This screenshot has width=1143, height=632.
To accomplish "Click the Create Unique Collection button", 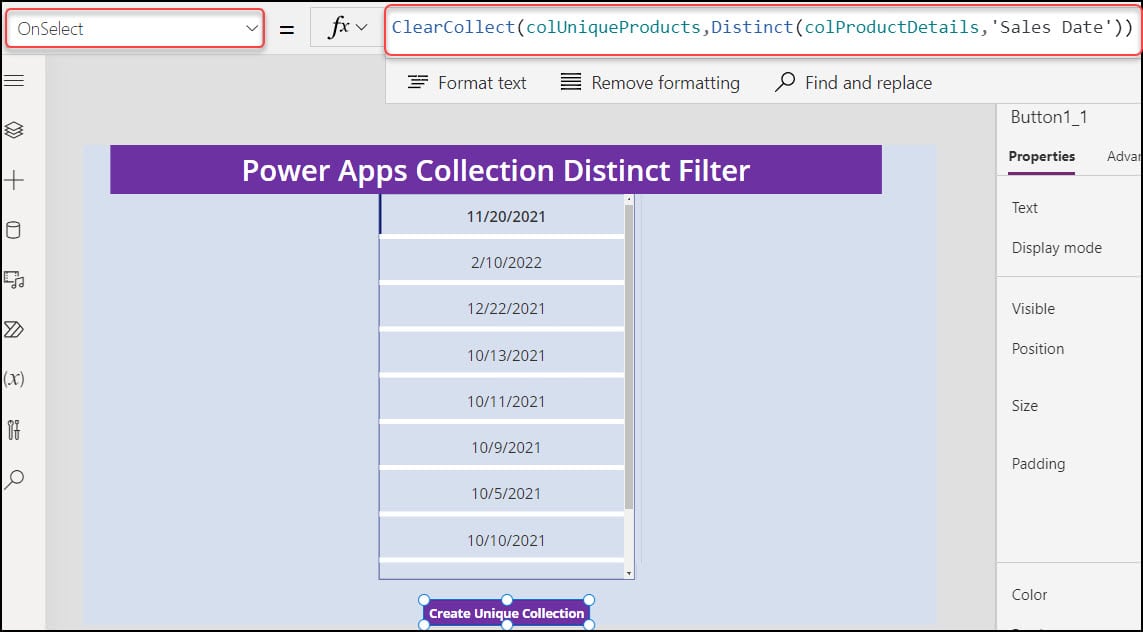I will [506, 612].
